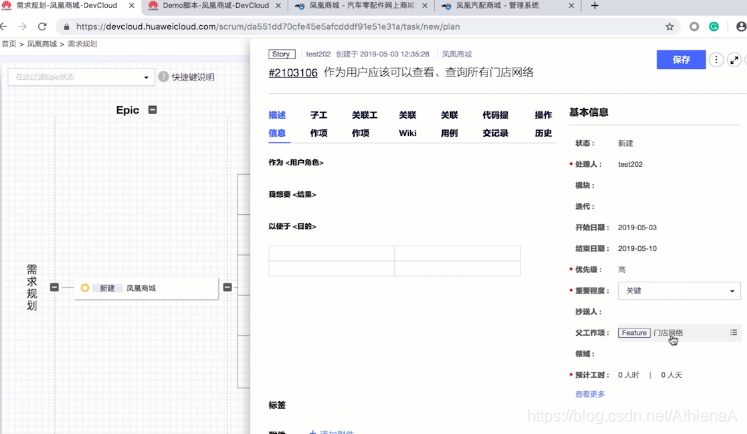This screenshot has width=747, height=434.
Task: Click the 快捷键说明 shortcut help text
Action: (x=193, y=77)
